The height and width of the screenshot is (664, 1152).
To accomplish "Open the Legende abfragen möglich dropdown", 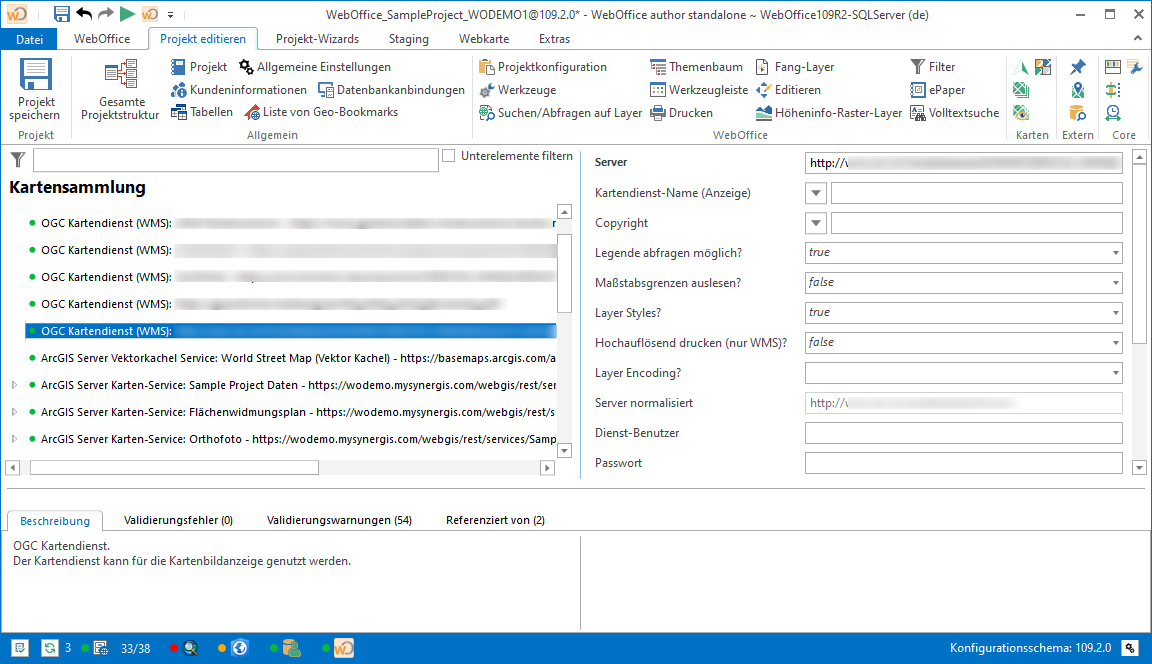I will tap(1115, 253).
